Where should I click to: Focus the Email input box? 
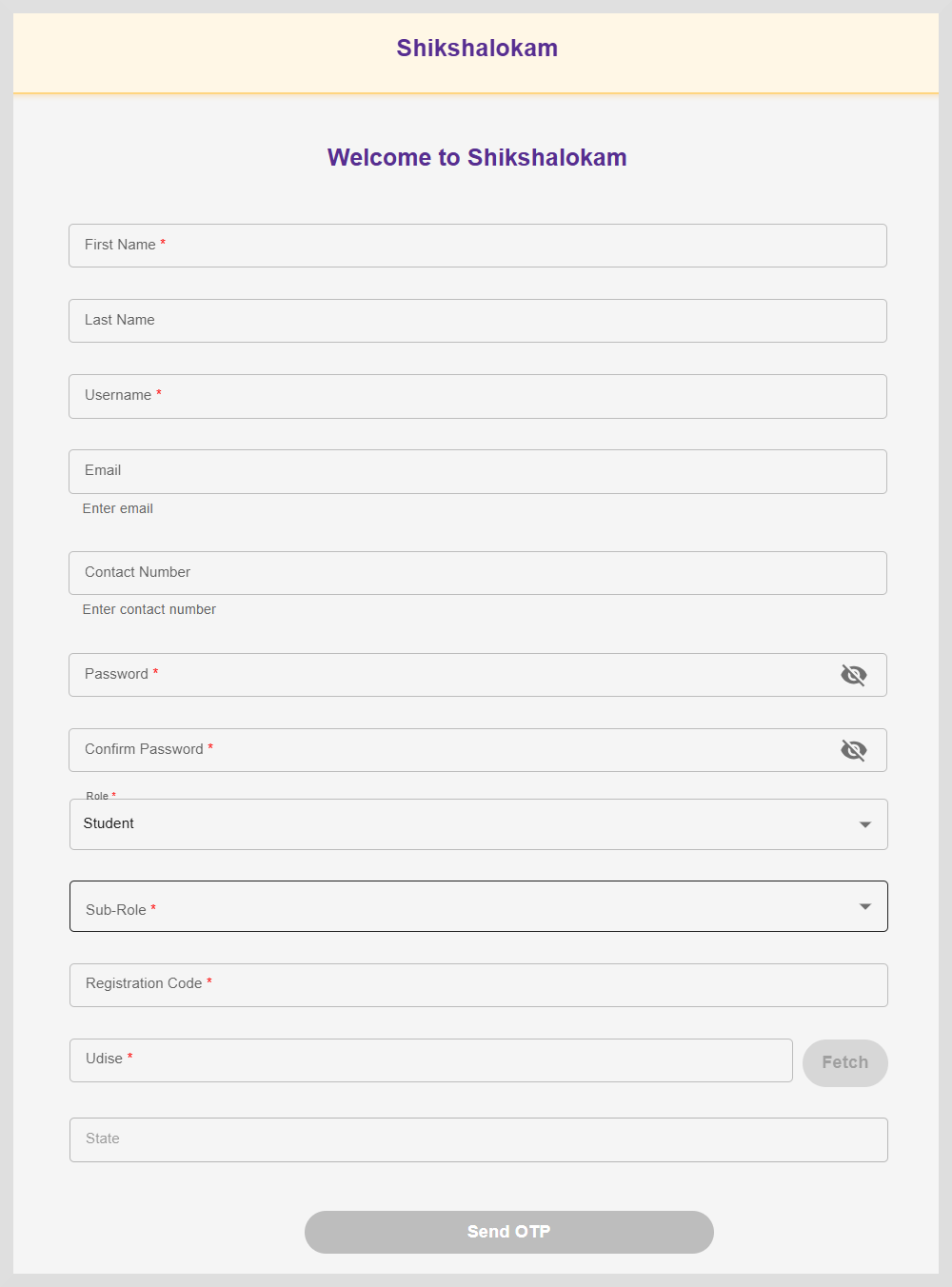click(x=476, y=471)
